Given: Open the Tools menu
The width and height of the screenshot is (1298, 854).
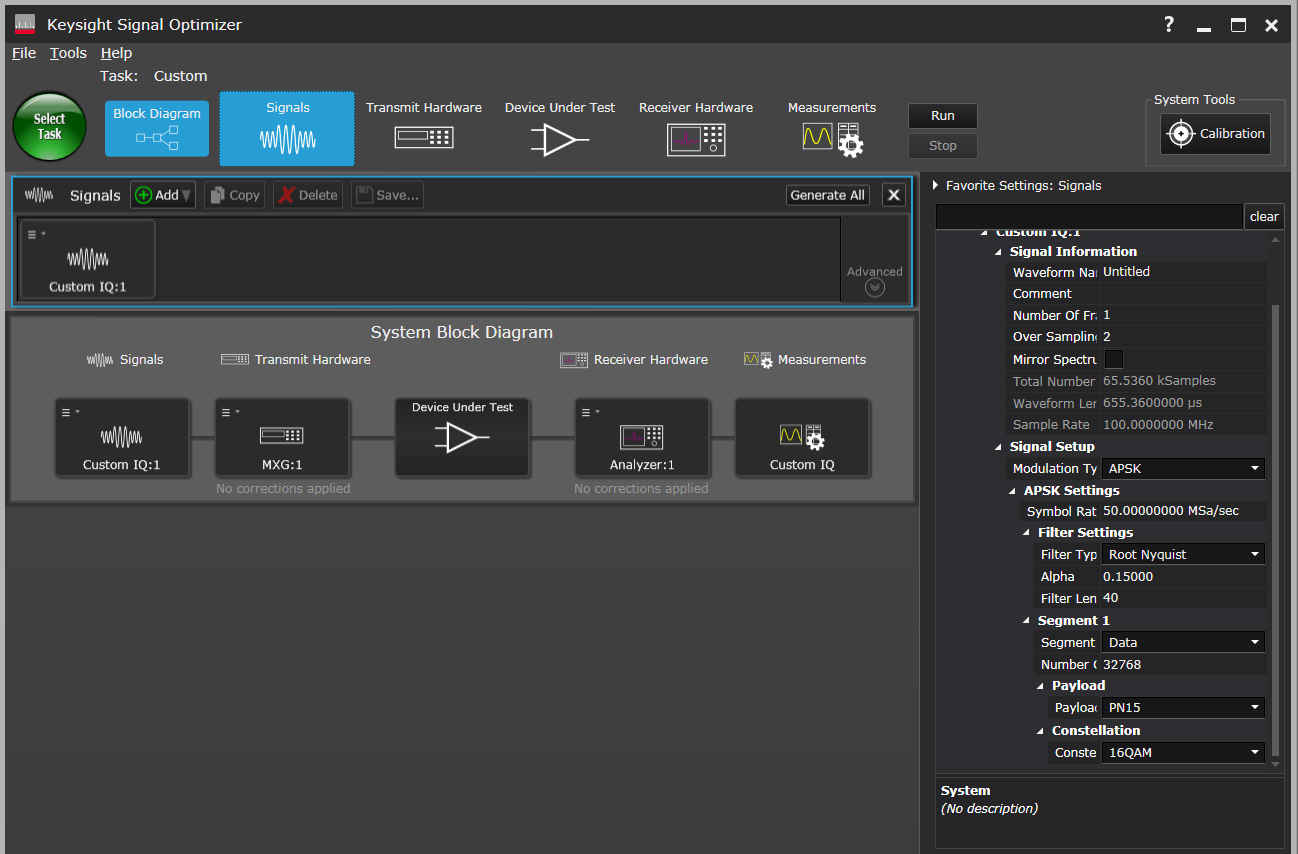Looking at the screenshot, I should pos(68,53).
